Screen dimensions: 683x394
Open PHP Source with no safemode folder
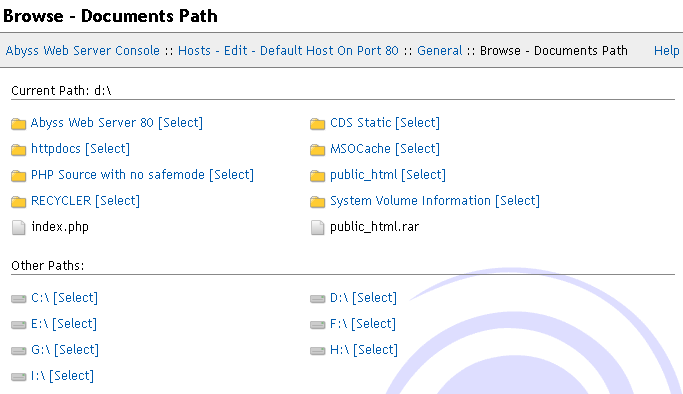pyautogui.click(x=118, y=175)
